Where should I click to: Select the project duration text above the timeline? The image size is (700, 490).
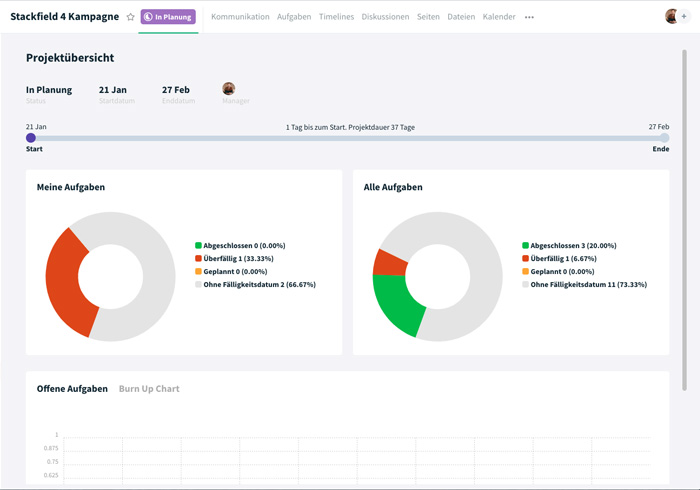point(350,127)
